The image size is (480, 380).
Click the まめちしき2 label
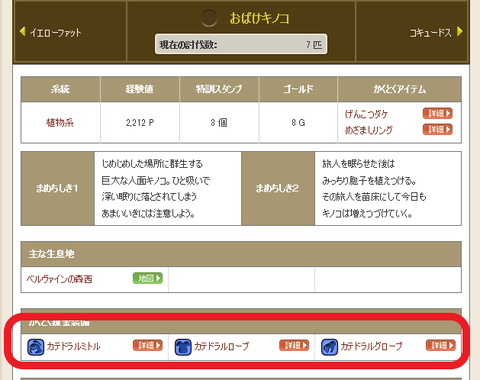(x=277, y=188)
